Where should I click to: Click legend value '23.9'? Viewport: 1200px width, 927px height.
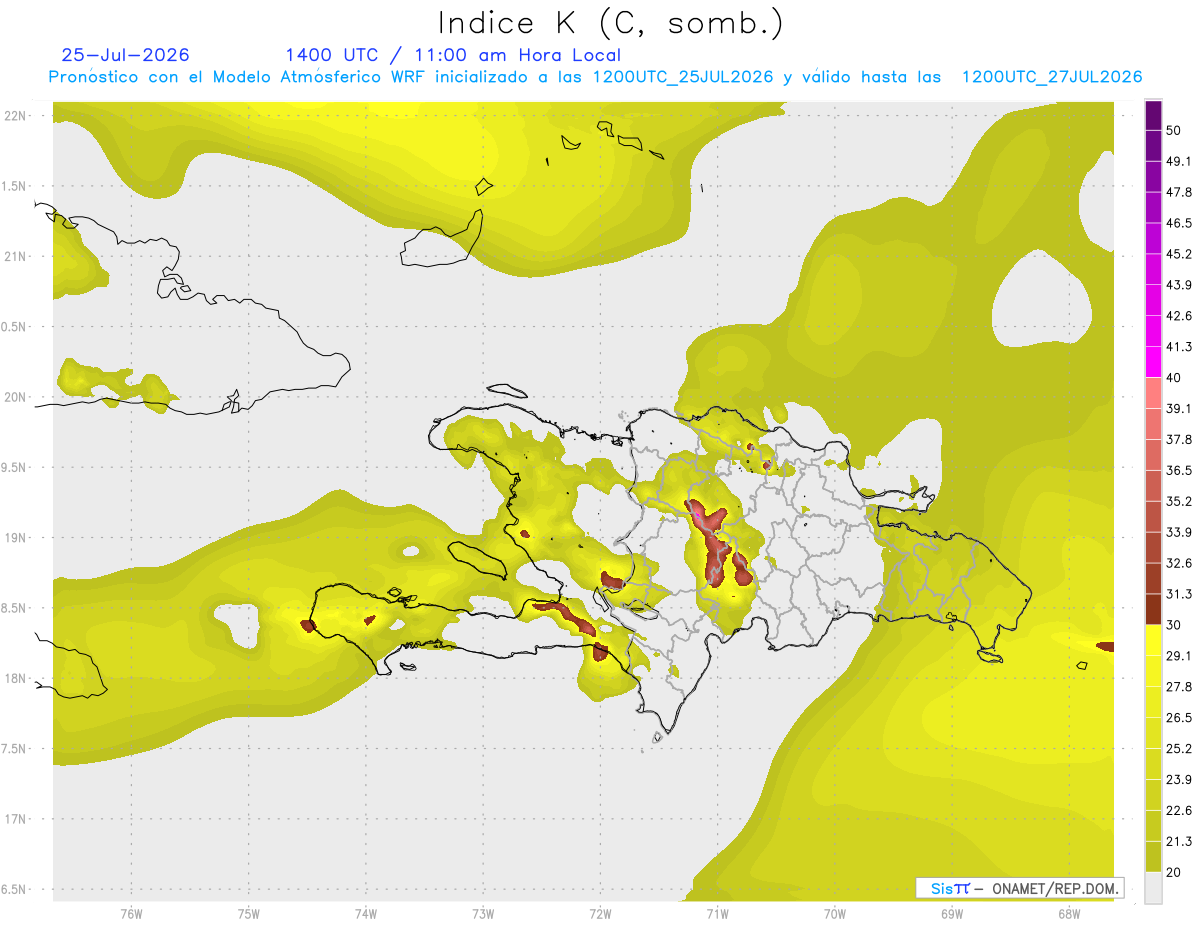tap(1179, 780)
